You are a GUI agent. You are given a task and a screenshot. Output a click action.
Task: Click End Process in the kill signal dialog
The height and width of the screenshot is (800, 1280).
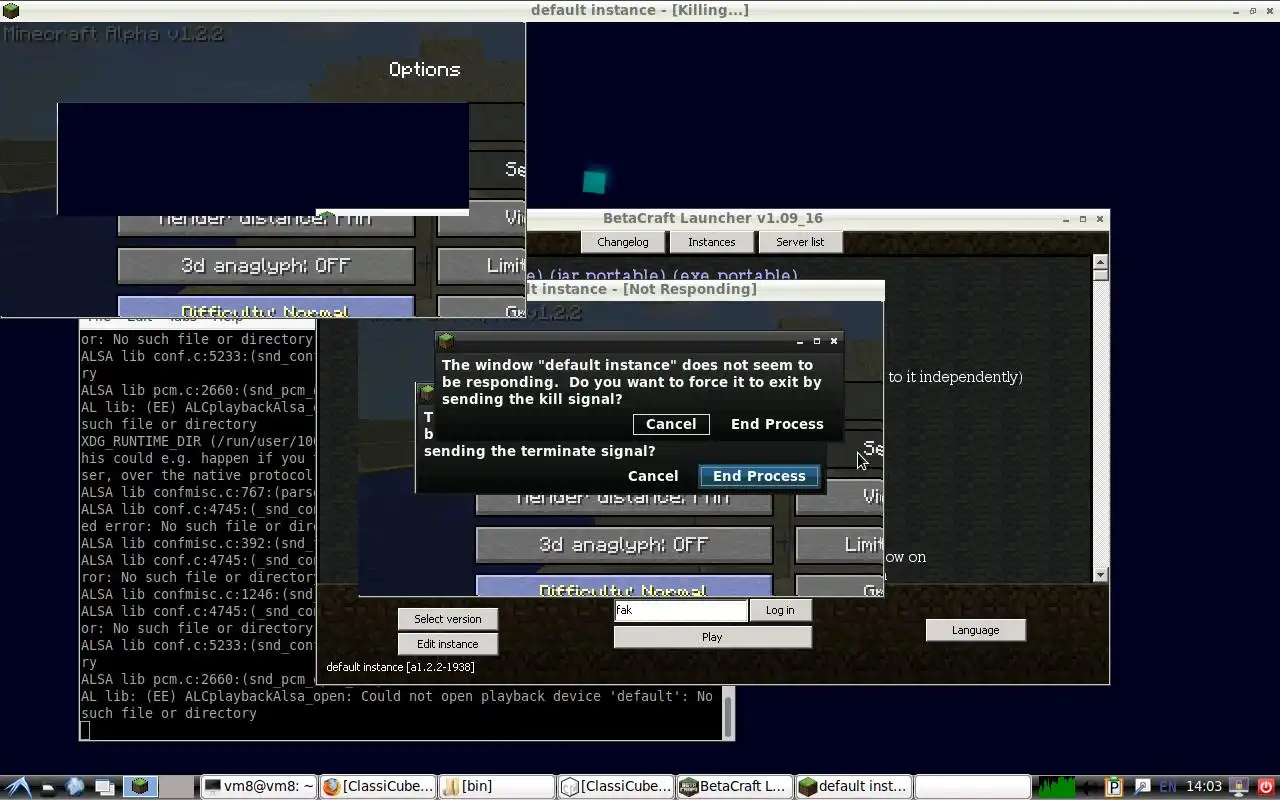pos(777,424)
